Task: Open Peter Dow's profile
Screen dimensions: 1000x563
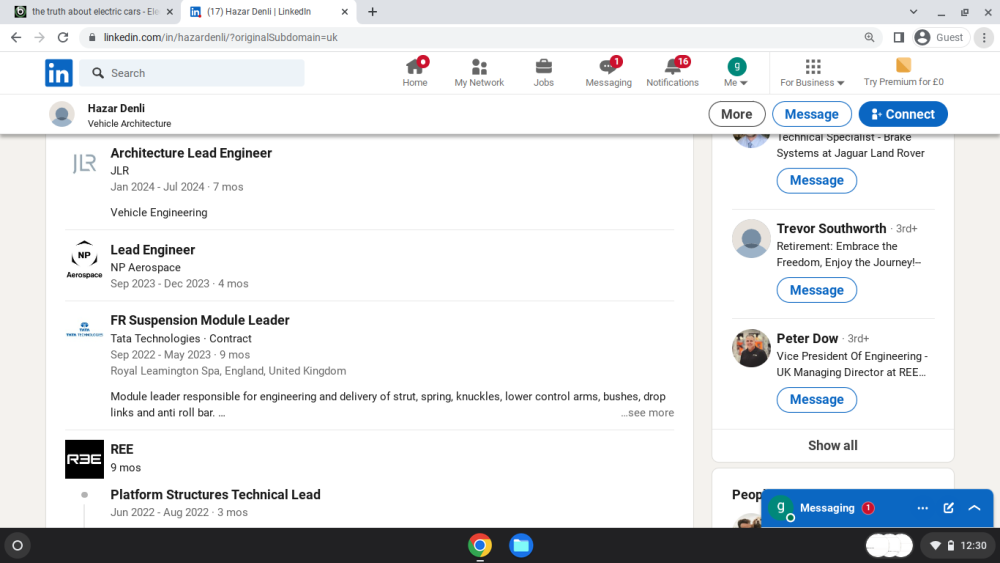Action: (x=807, y=339)
